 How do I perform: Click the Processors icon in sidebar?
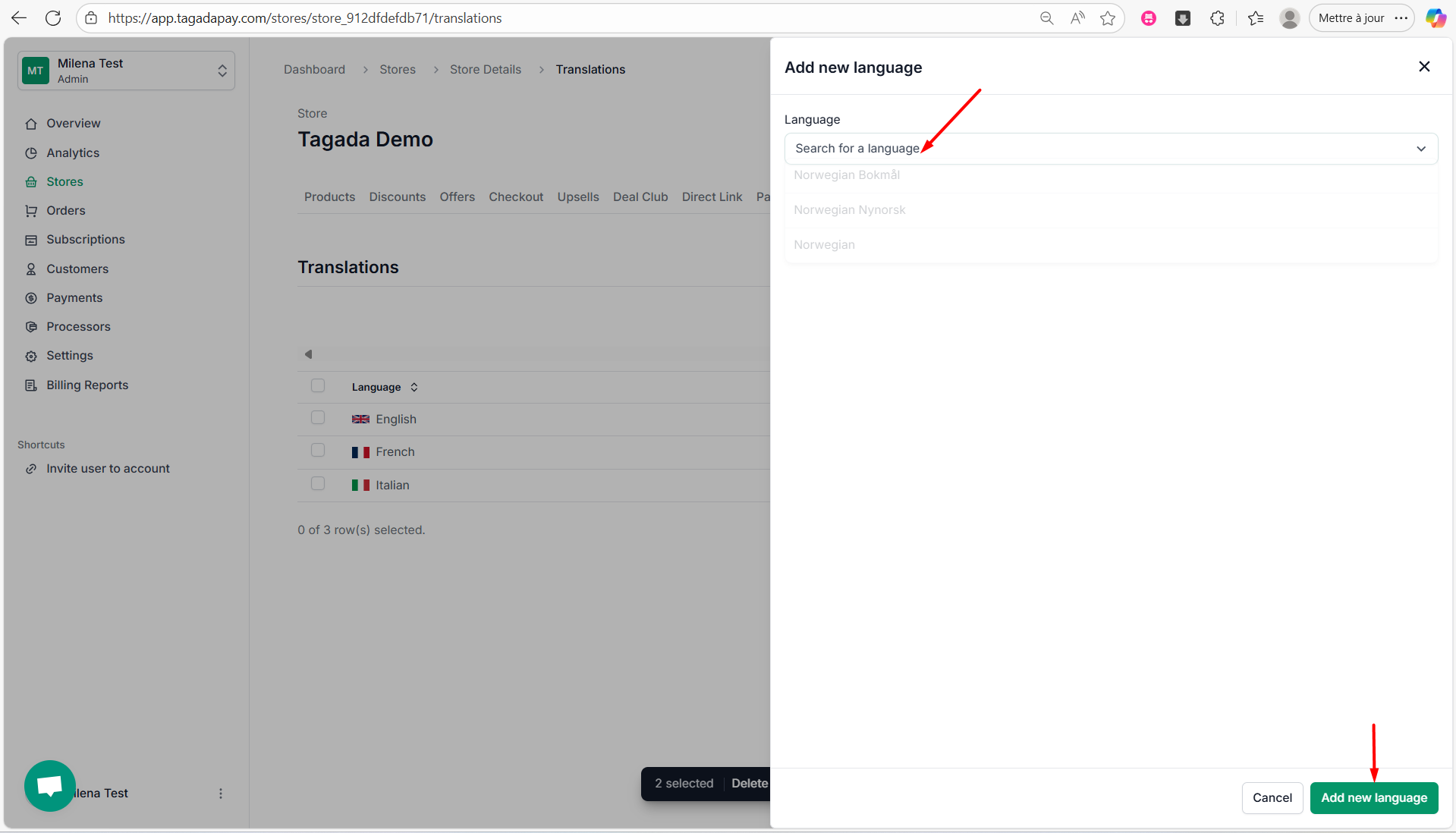point(31,327)
